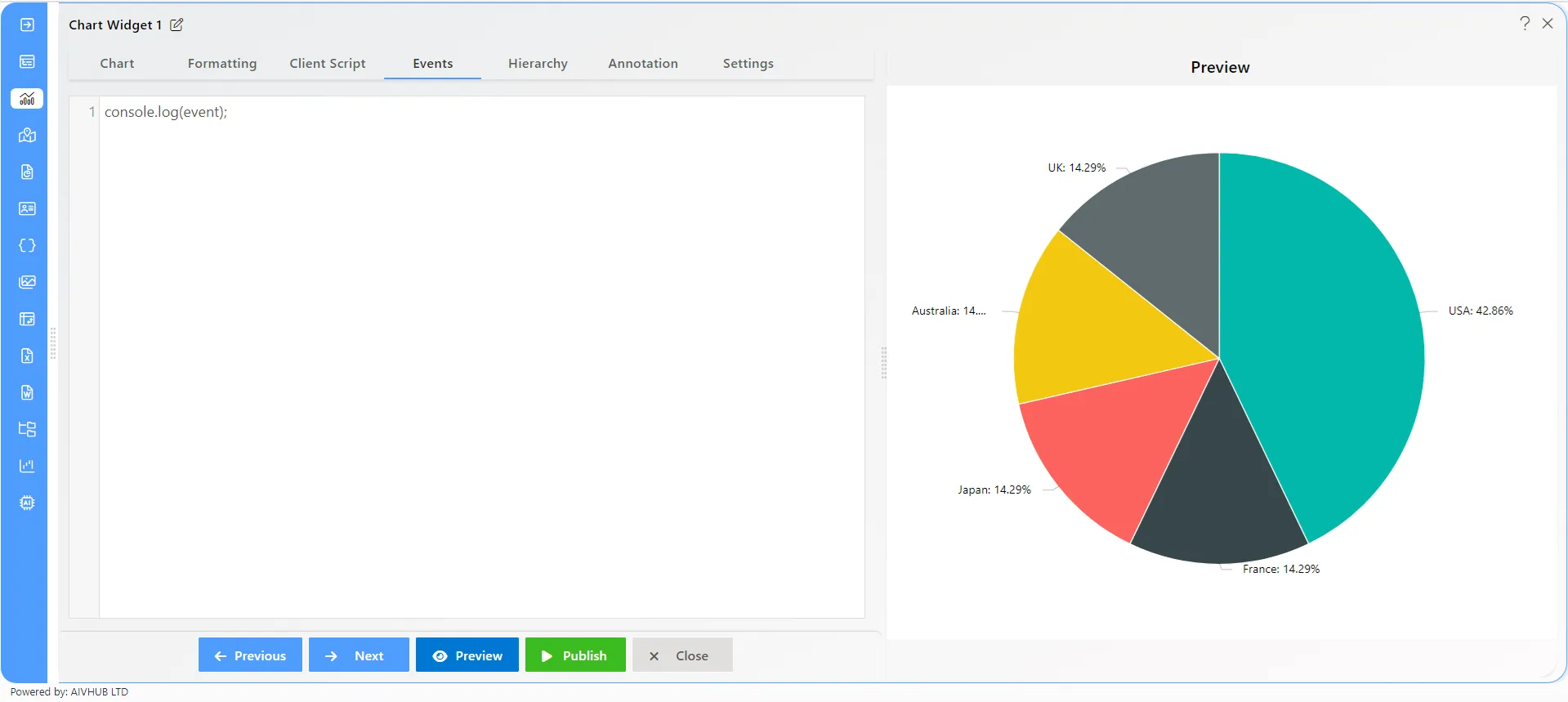Click the Preview button with eye icon

[x=467, y=655]
